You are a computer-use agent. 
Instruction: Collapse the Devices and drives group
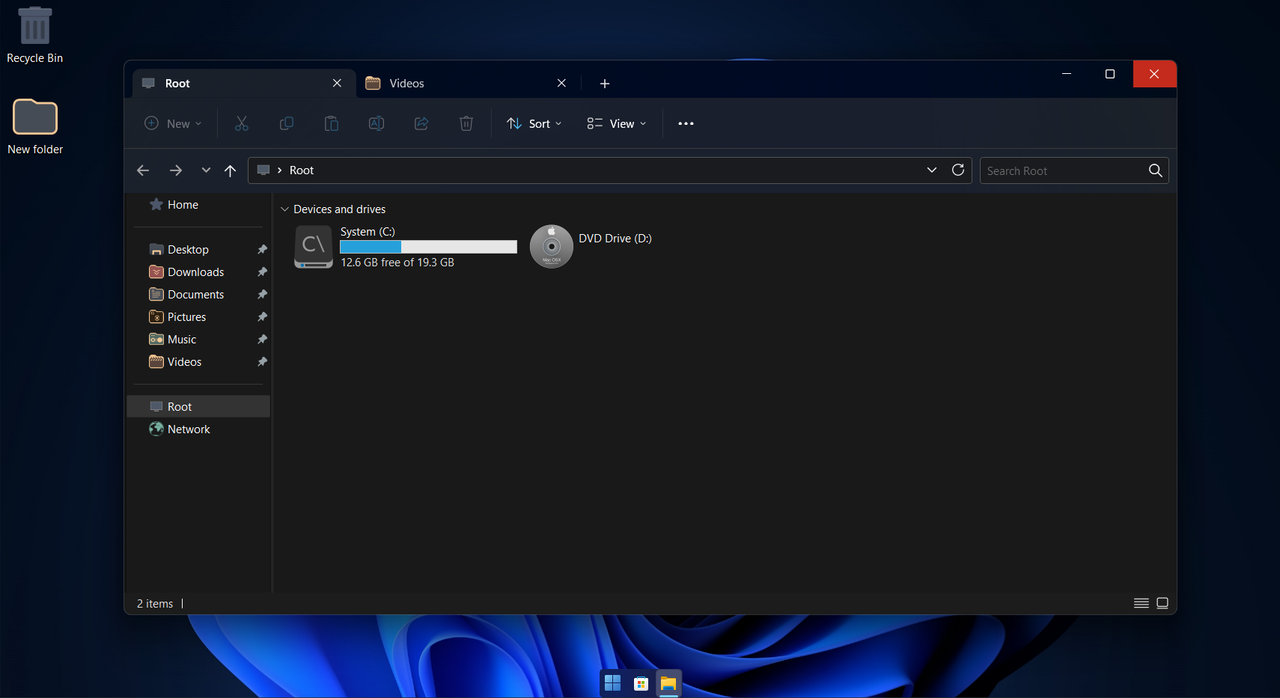click(285, 209)
